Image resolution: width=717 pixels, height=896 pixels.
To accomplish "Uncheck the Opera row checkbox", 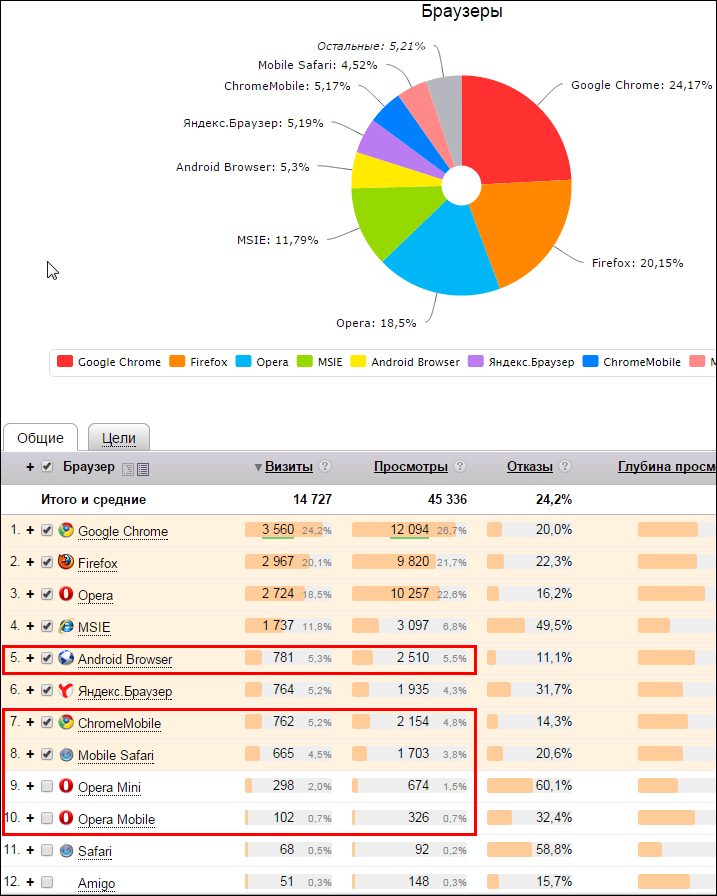I will [x=47, y=594].
